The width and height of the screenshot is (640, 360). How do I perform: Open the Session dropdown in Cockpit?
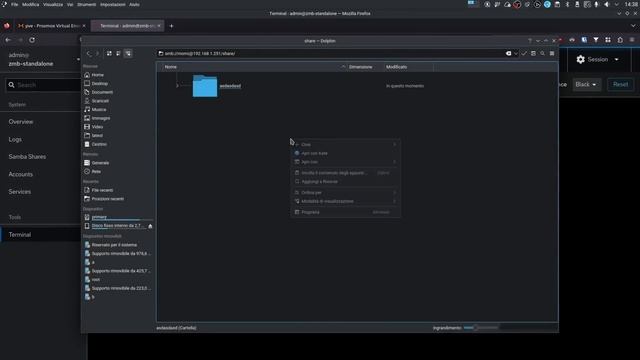pos(597,60)
